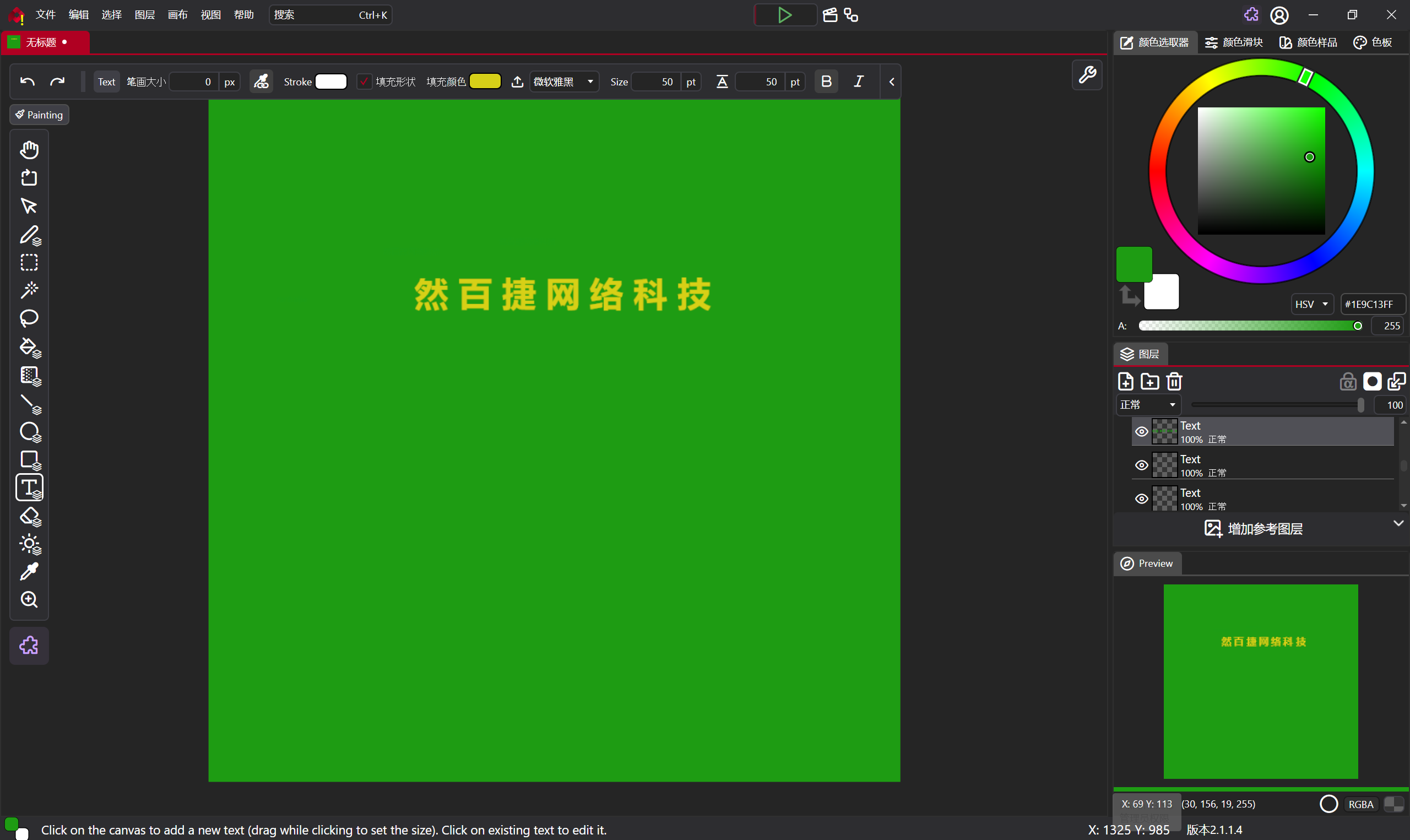Delete the selected layer
Image resolution: width=1410 pixels, height=840 pixels.
click(1175, 382)
